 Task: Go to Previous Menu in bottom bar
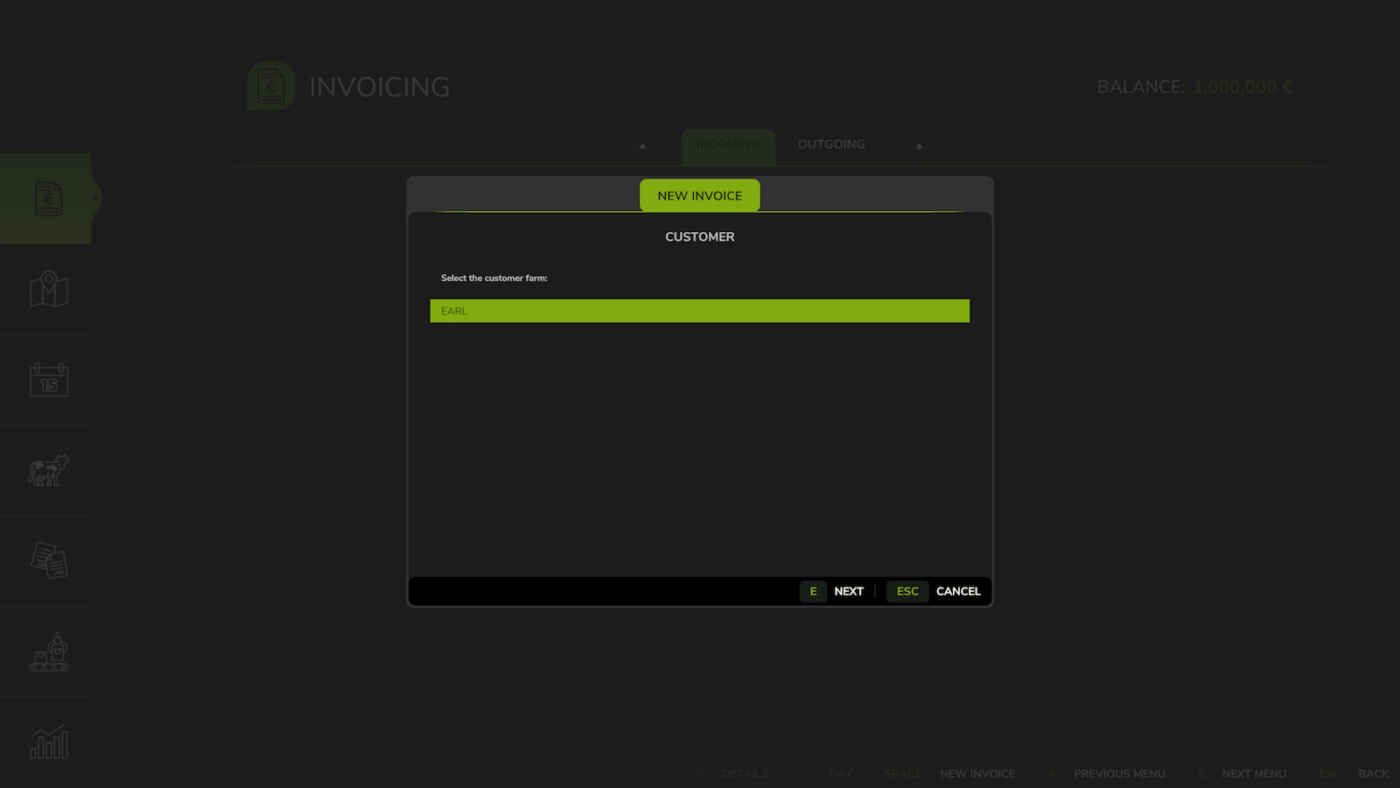pyautogui.click(x=1119, y=774)
